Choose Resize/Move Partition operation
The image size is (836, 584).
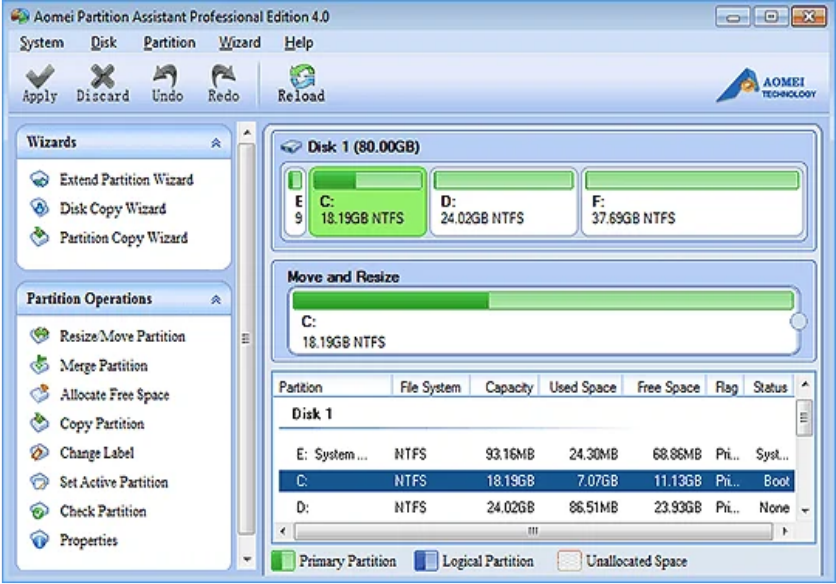pos(123,336)
